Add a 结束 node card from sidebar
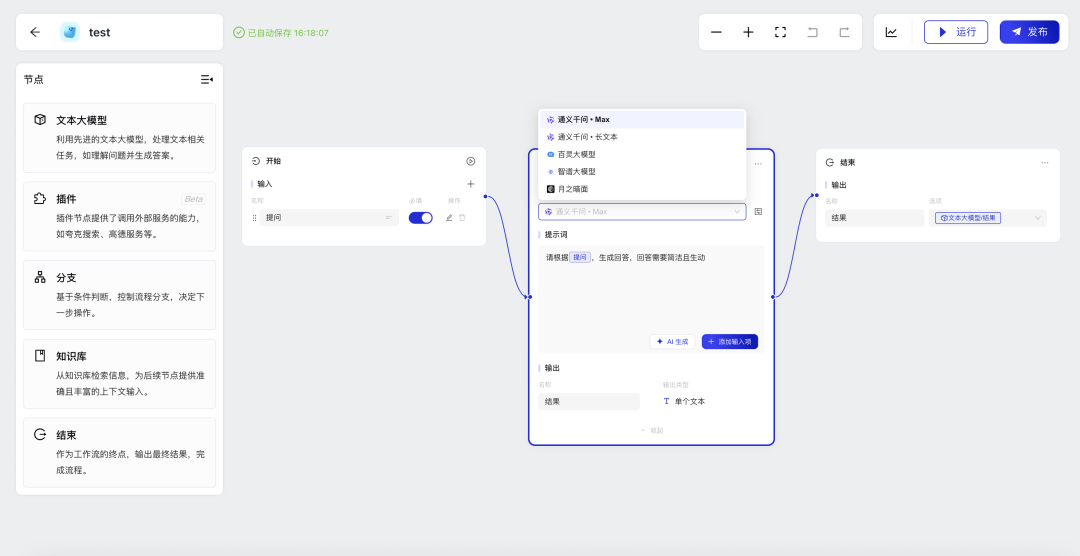 120,453
